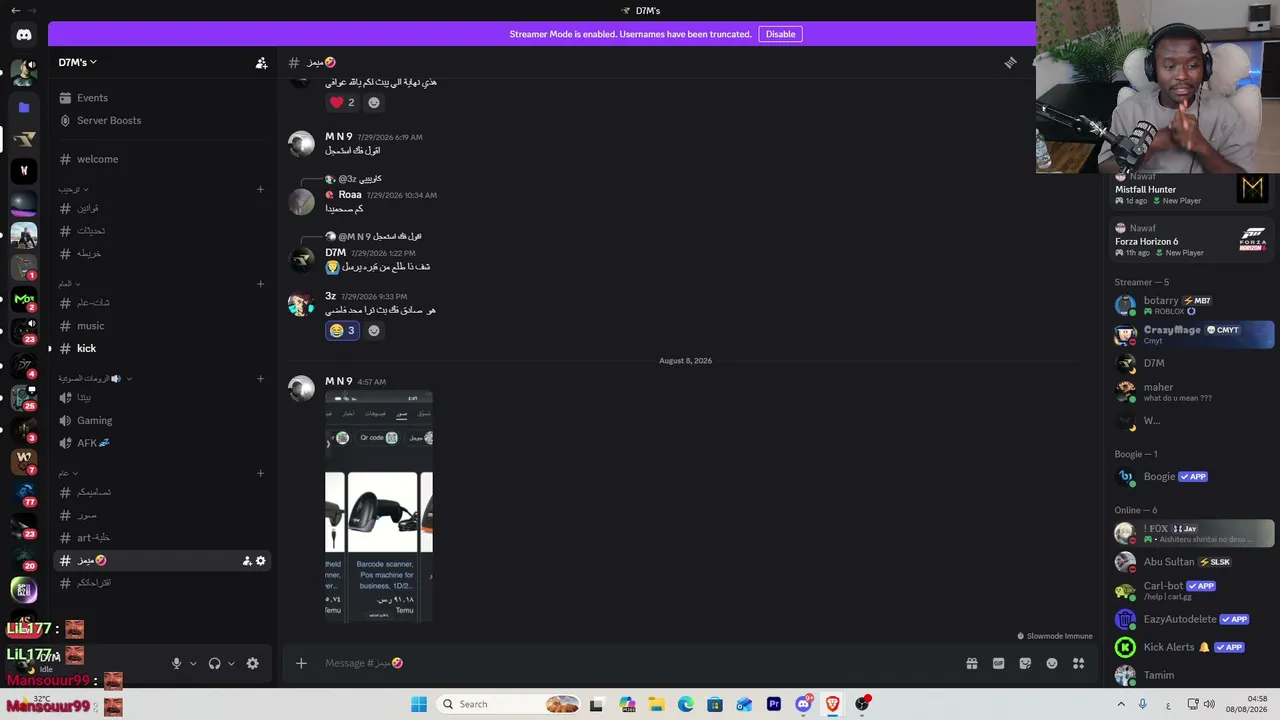The image size is (1280, 720).
Task: View Carl-bot in member list
Action: (1194, 590)
